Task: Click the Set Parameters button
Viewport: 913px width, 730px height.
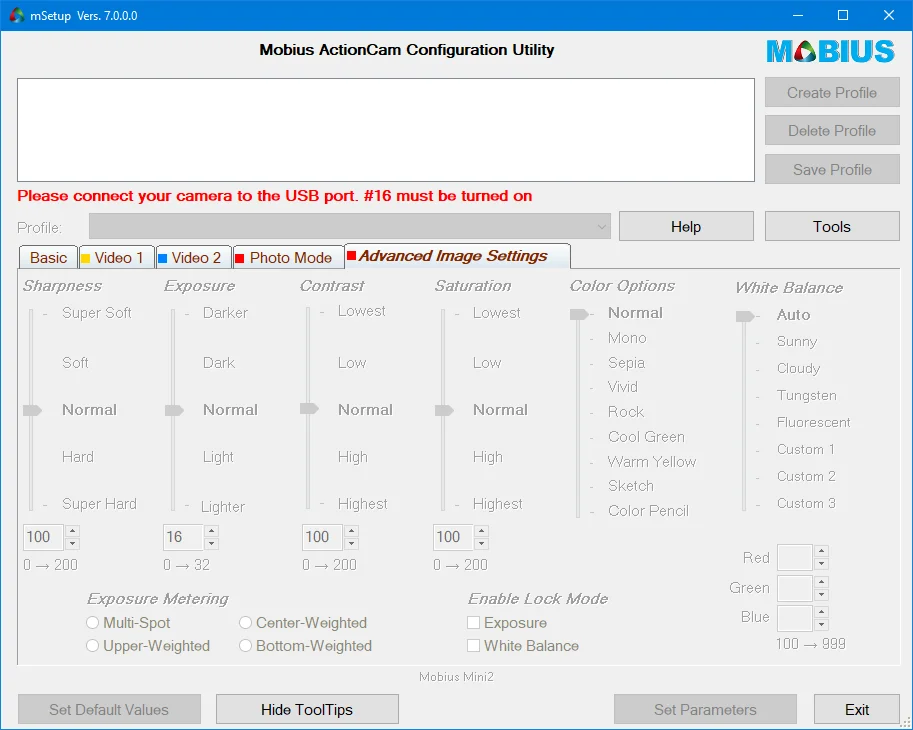Action: [x=705, y=710]
